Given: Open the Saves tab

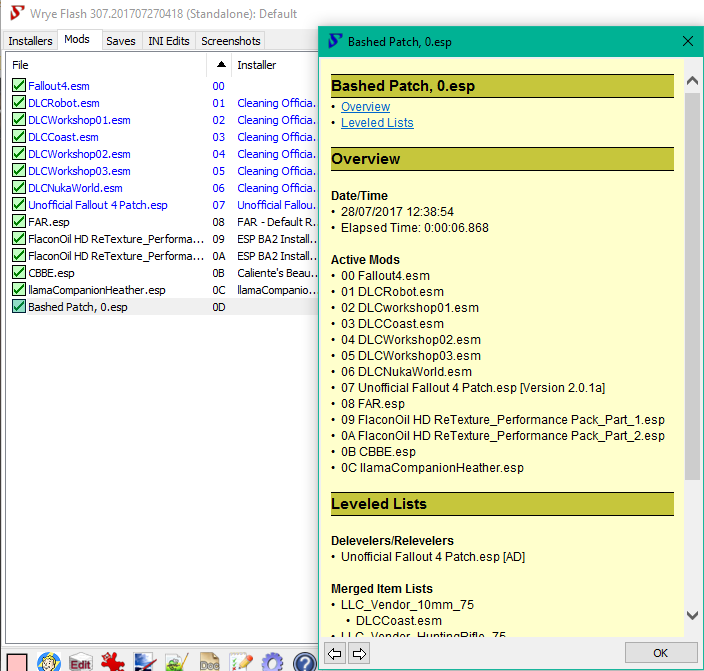Looking at the screenshot, I should [121, 41].
